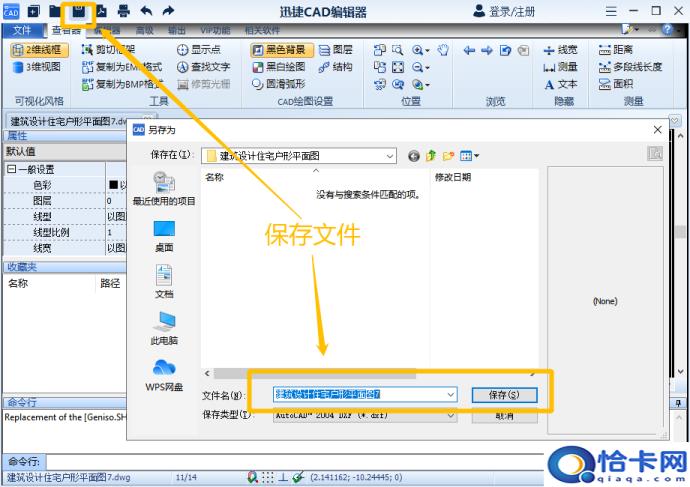
Task: Click the create new folder icon
Action: click(x=448, y=156)
